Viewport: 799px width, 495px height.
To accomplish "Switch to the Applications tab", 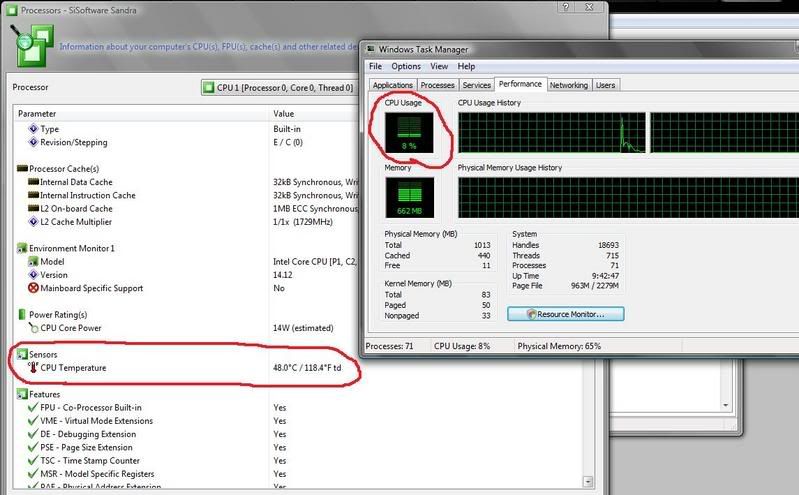I will (392, 85).
